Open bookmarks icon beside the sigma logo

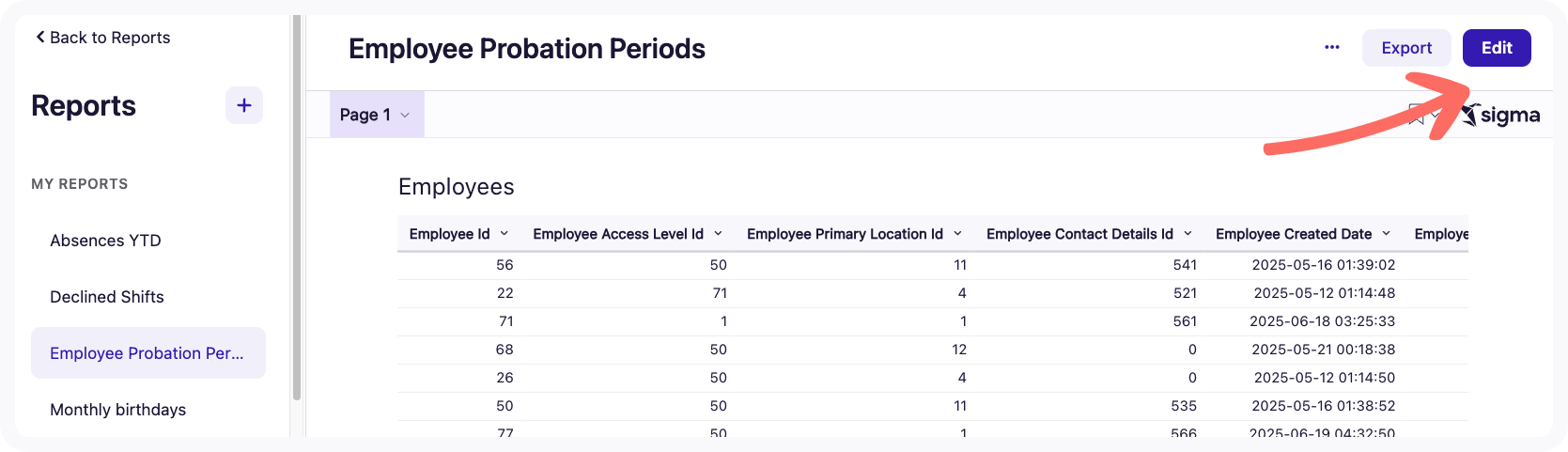[x=1417, y=116]
